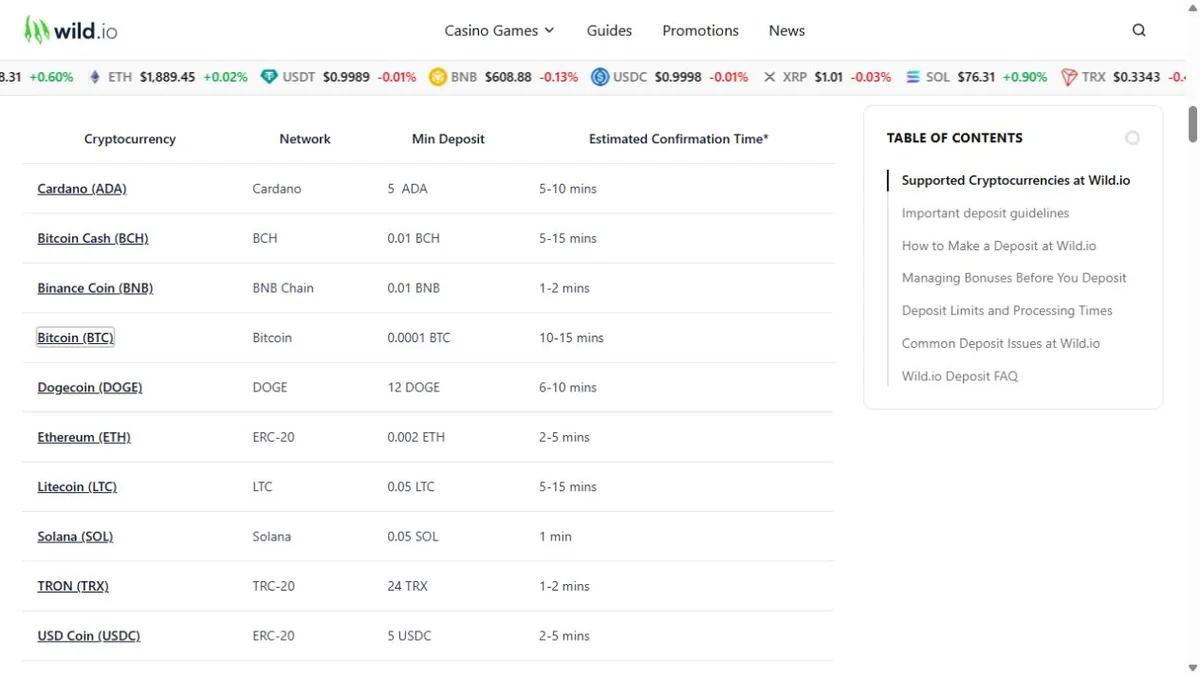The height and width of the screenshot is (675, 1200).
Task: Open the Cardano (ADA) link
Action: [x=82, y=188]
